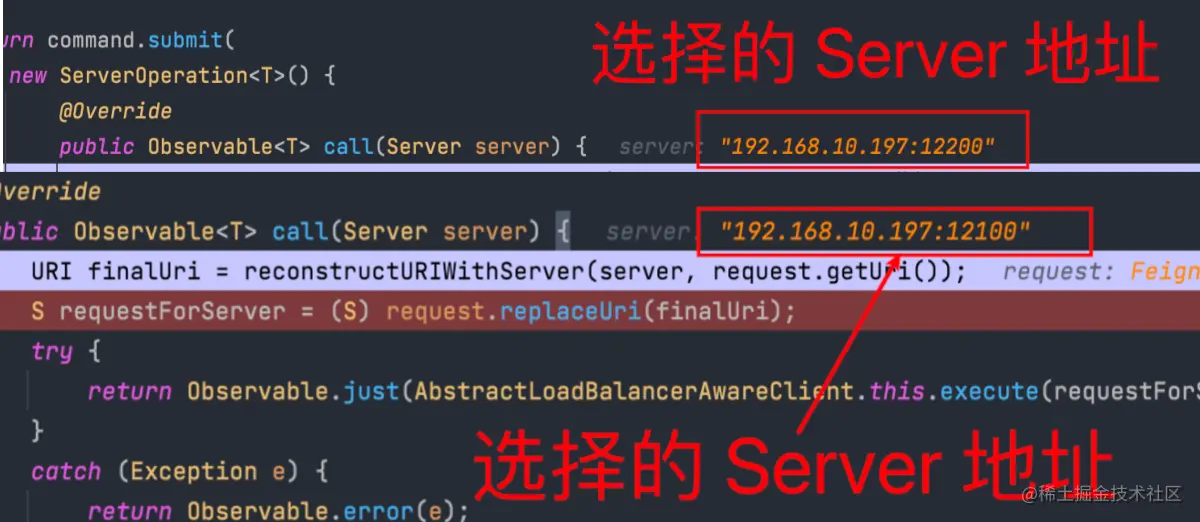Select the highlighted requestForServer breakpoint line

point(600,311)
